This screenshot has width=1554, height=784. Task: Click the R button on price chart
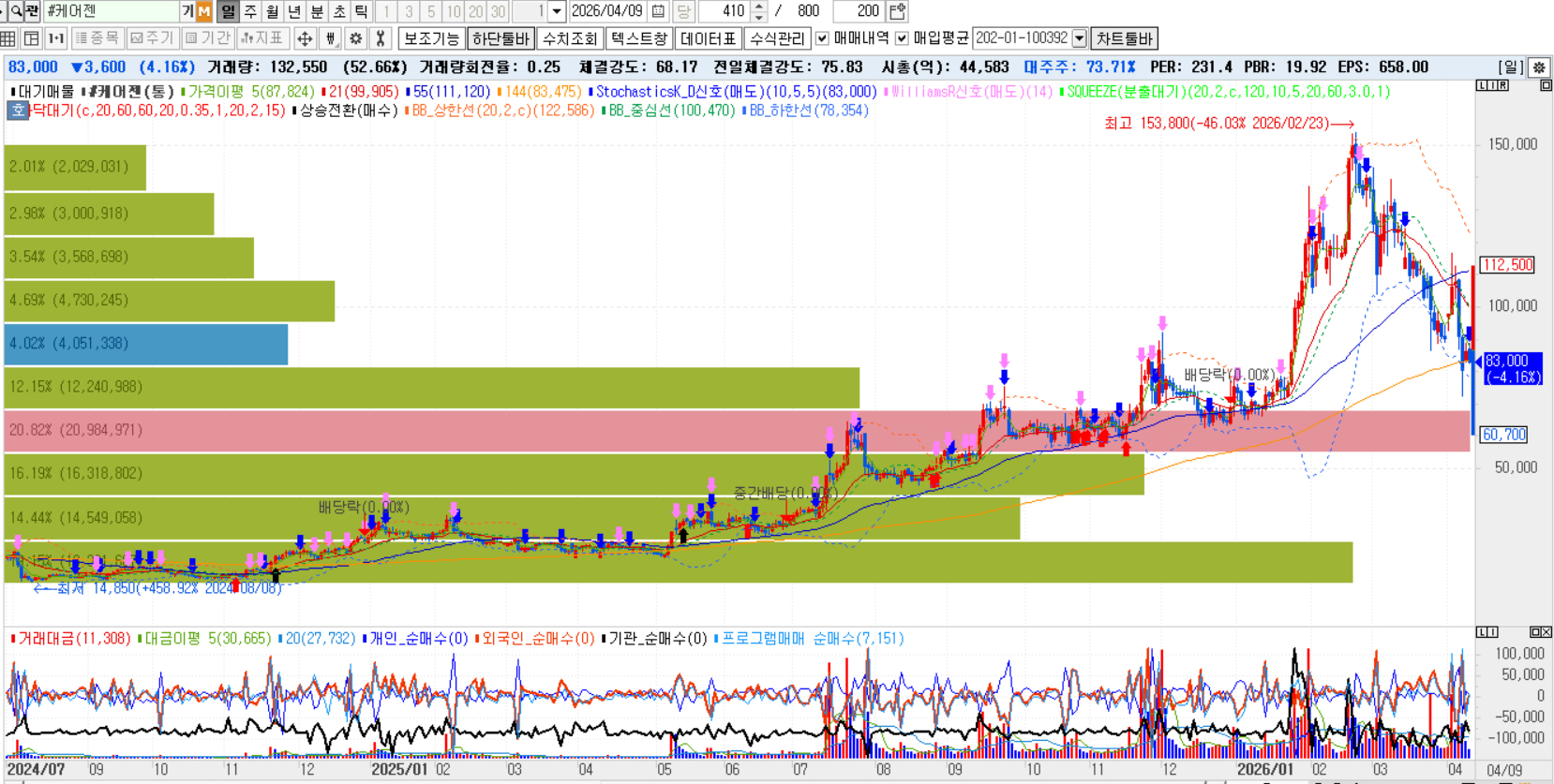coord(1503,85)
